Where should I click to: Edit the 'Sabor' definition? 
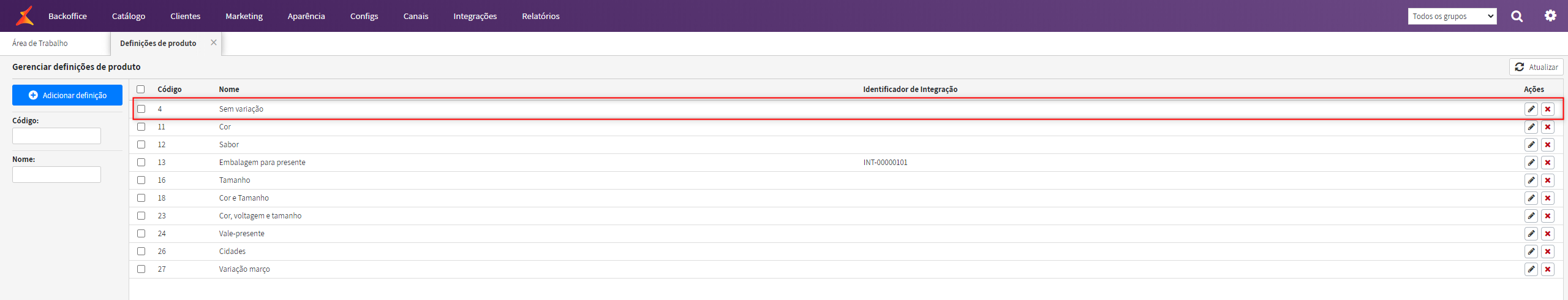1531,145
